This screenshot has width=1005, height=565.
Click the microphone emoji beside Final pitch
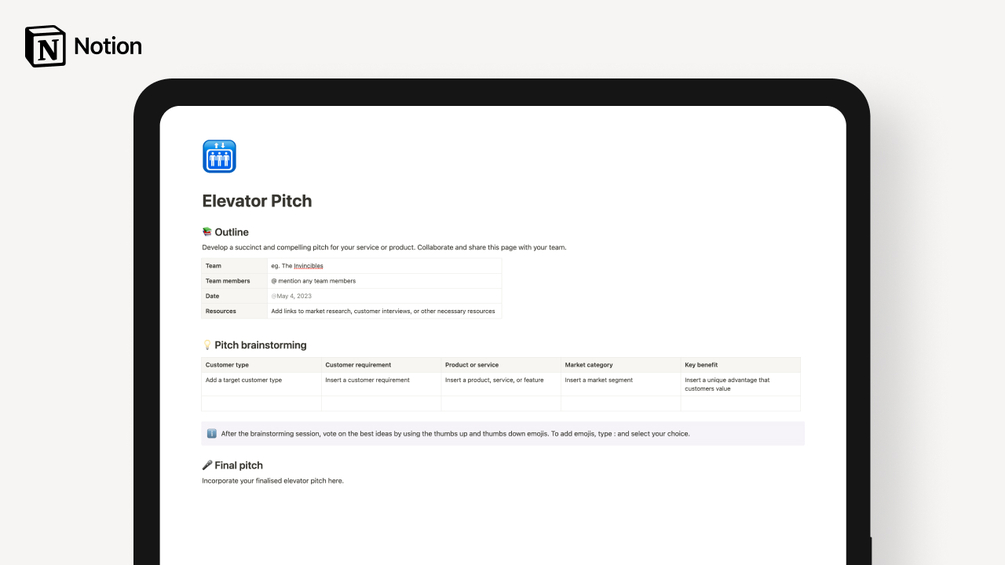tap(207, 465)
